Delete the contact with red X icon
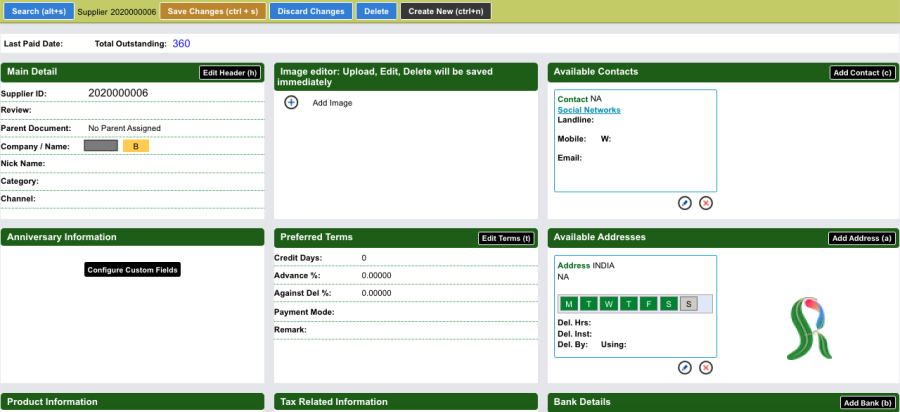This screenshot has width=900, height=412. click(x=706, y=203)
